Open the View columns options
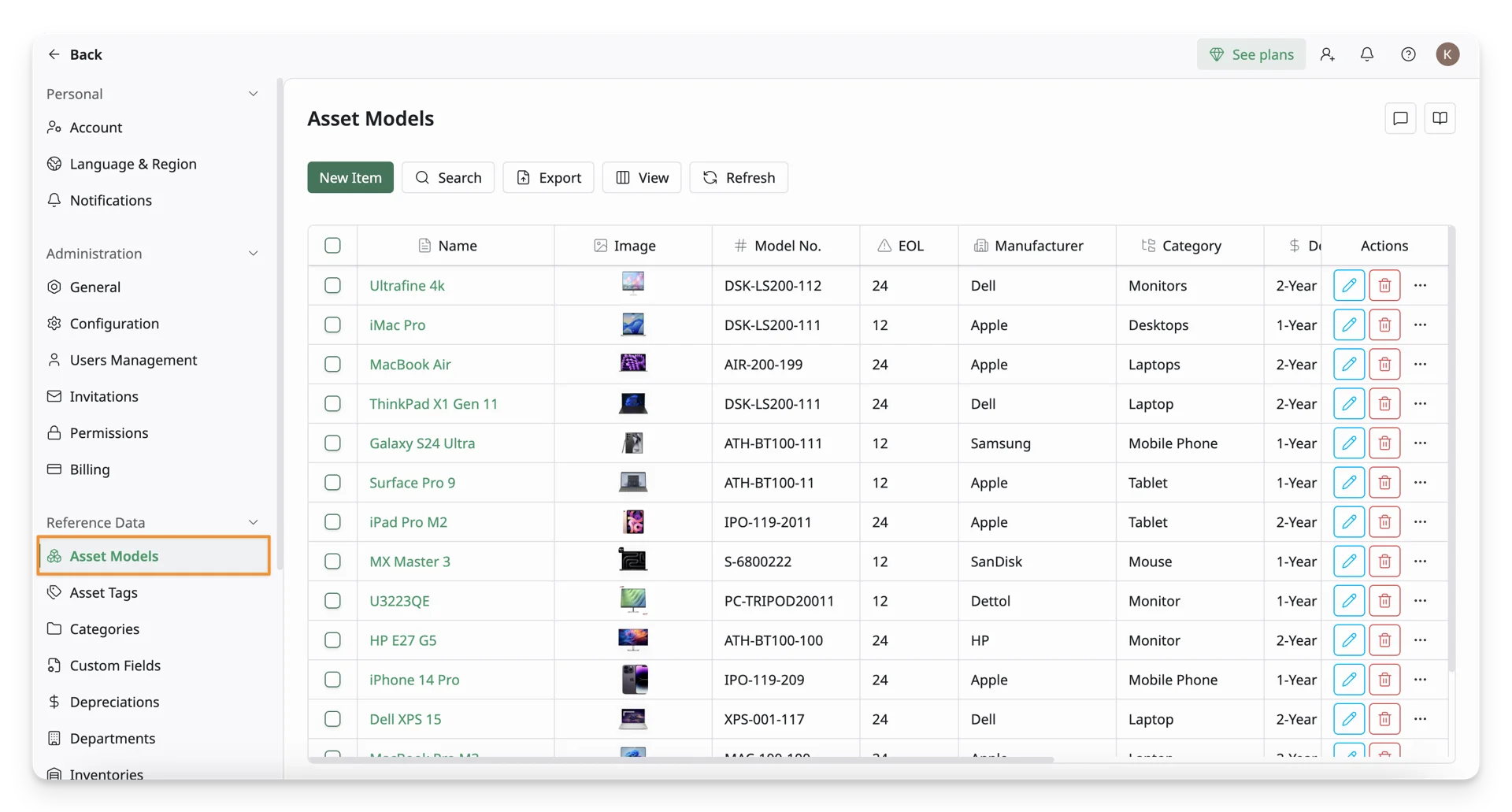 click(x=642, y=177)
